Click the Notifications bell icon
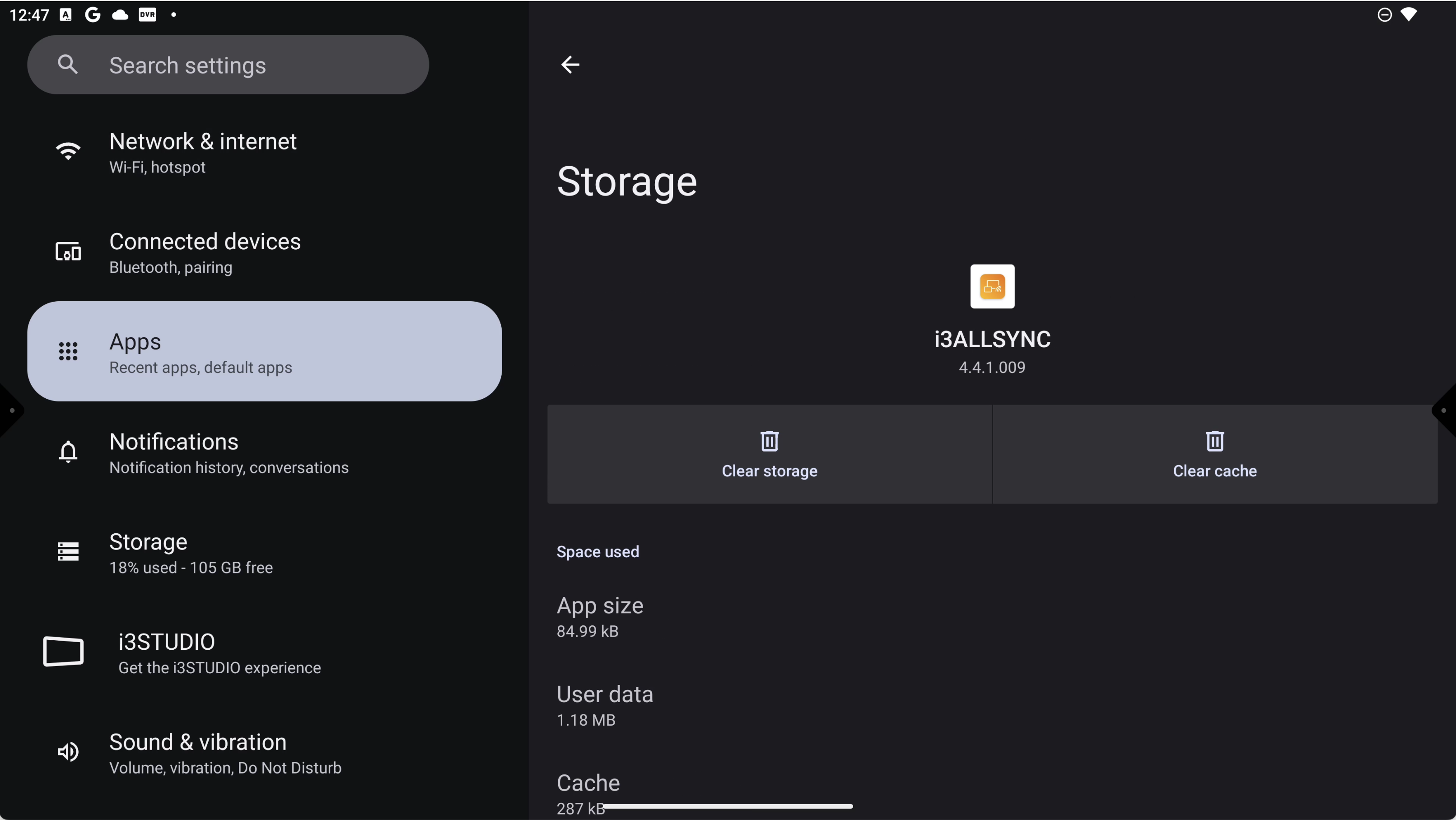The height and width of the screenshot is (820, 1456). 68,452
